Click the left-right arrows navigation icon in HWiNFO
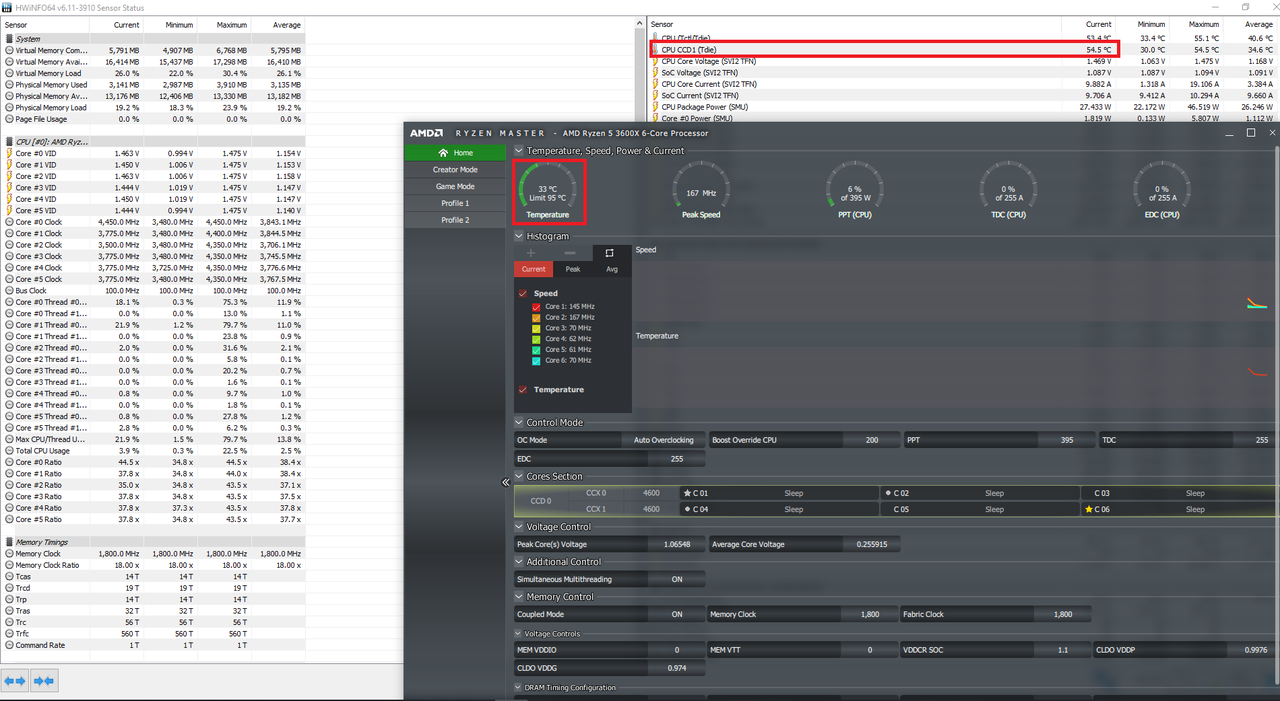Image resolution: width=1280 pixels, height=701 pixels. [x=15, y=681]
